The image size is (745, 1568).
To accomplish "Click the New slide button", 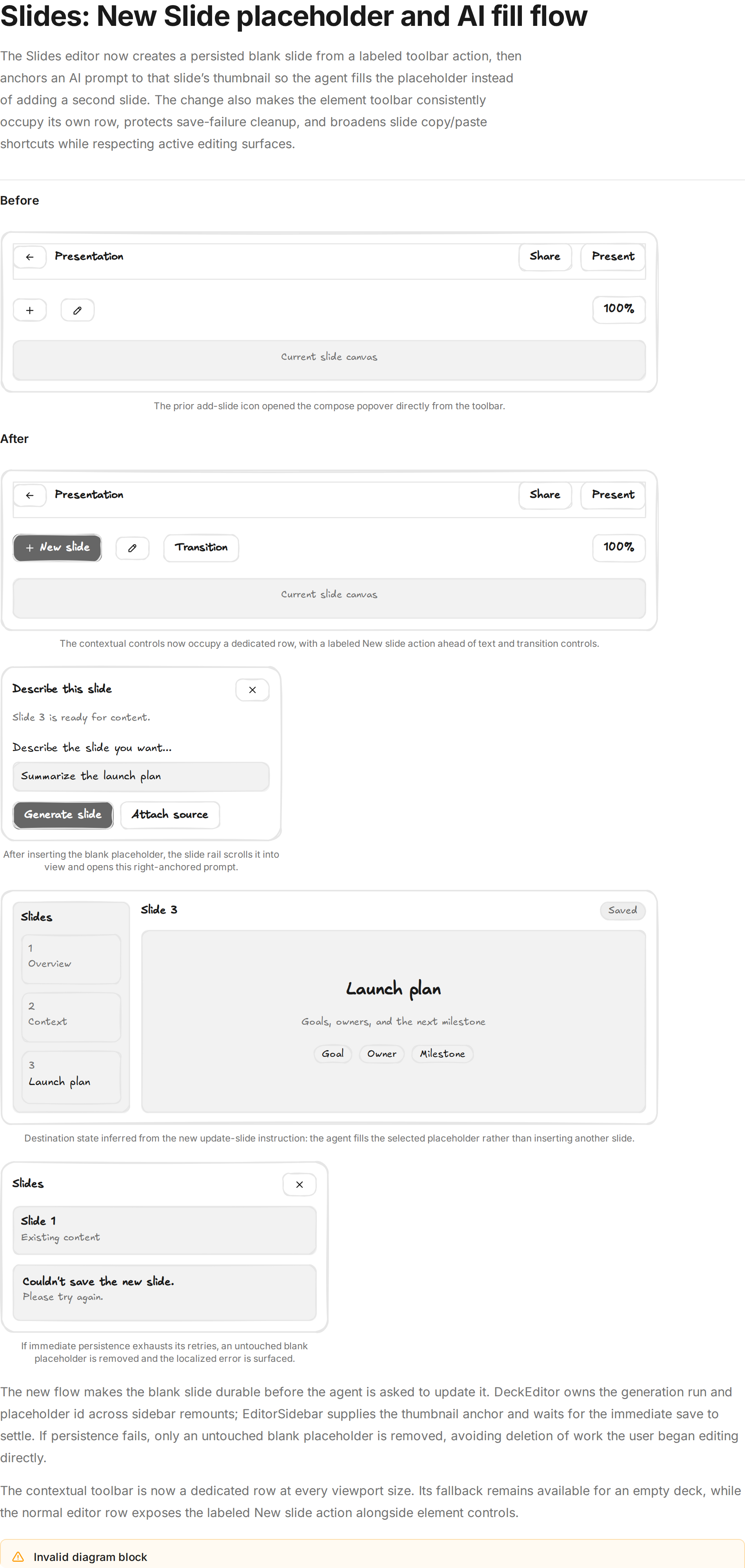I will (57, 548).
